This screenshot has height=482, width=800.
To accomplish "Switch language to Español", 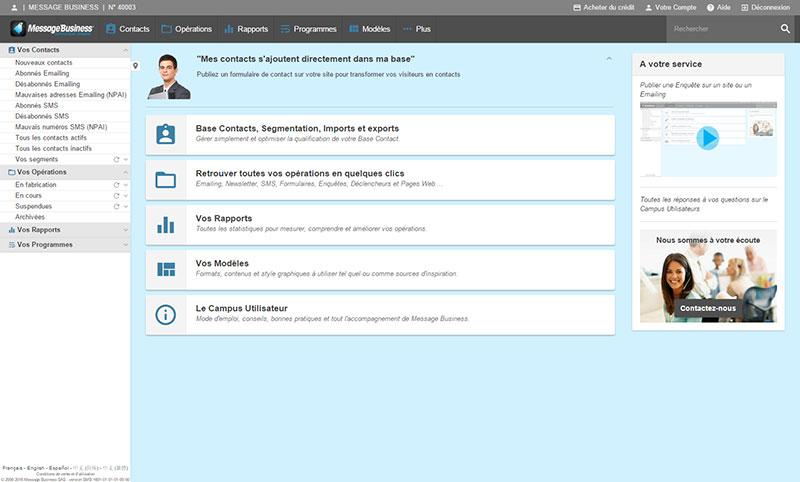I will pyautogui.click(x=59, y=468).
